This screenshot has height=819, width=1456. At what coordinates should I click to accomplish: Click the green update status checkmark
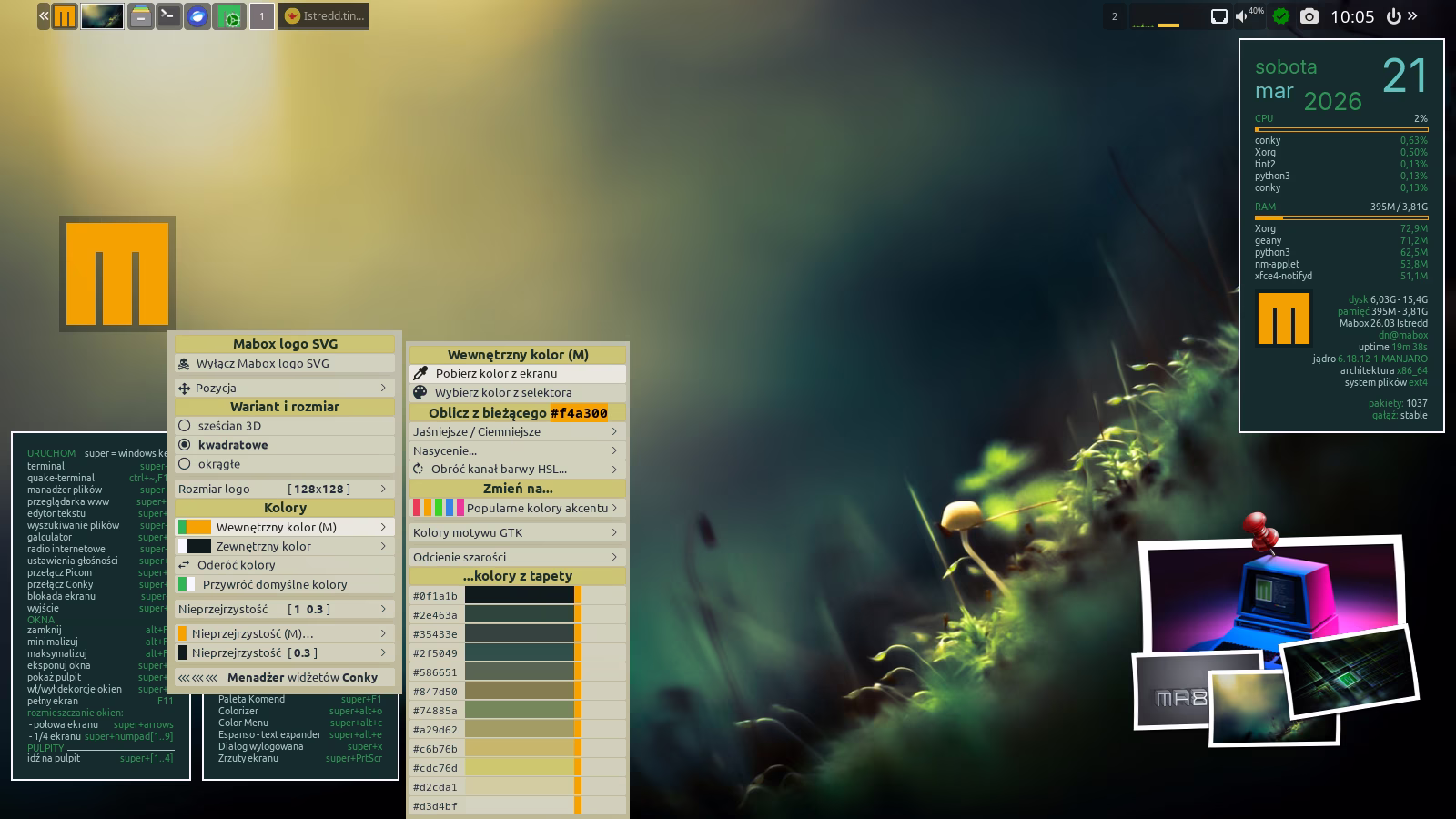click(1281, 16)
